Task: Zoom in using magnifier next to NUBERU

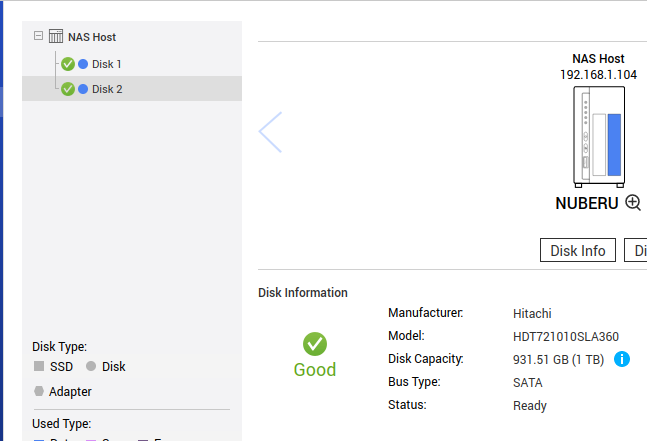Action: click(633, 202)
